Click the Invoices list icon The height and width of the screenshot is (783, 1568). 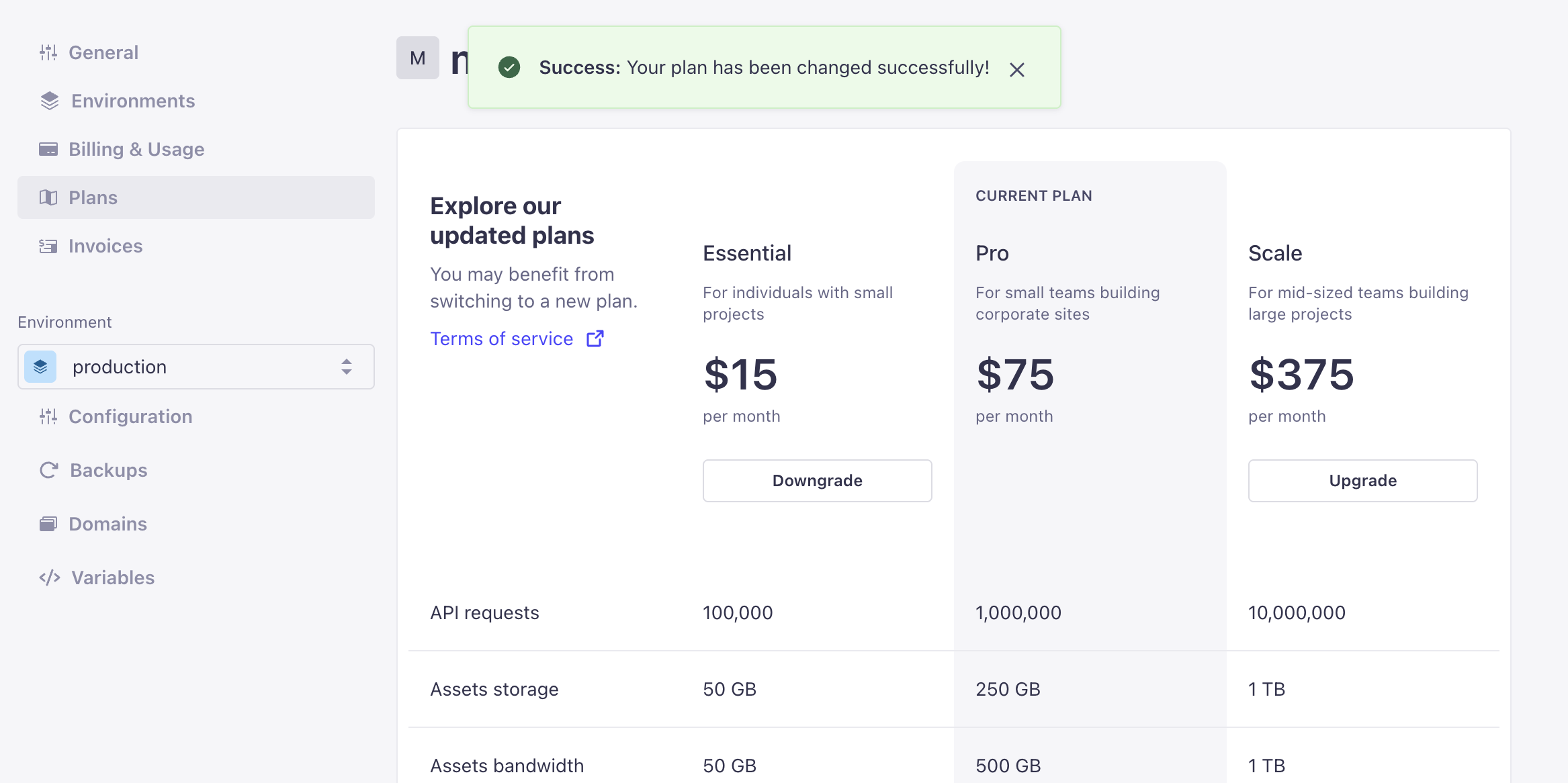pos(48,246)
